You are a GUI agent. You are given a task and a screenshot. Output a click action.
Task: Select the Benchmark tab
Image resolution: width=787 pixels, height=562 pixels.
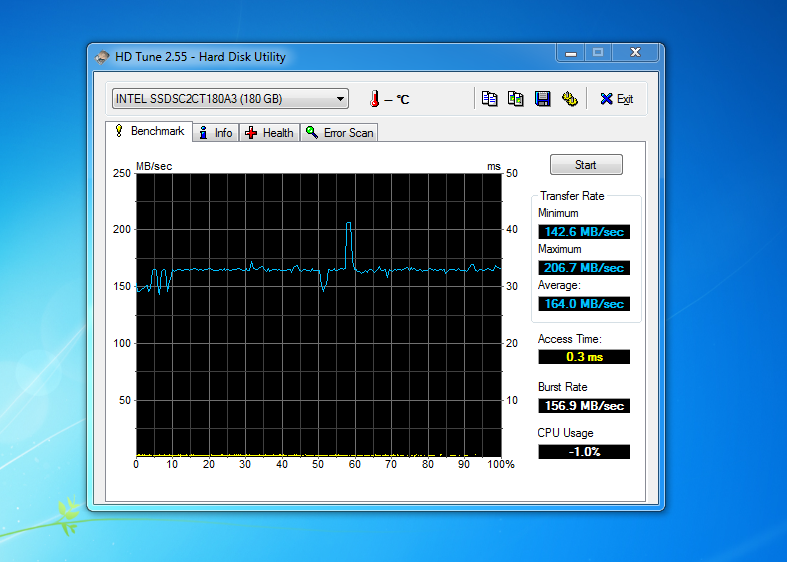point(149,131)
